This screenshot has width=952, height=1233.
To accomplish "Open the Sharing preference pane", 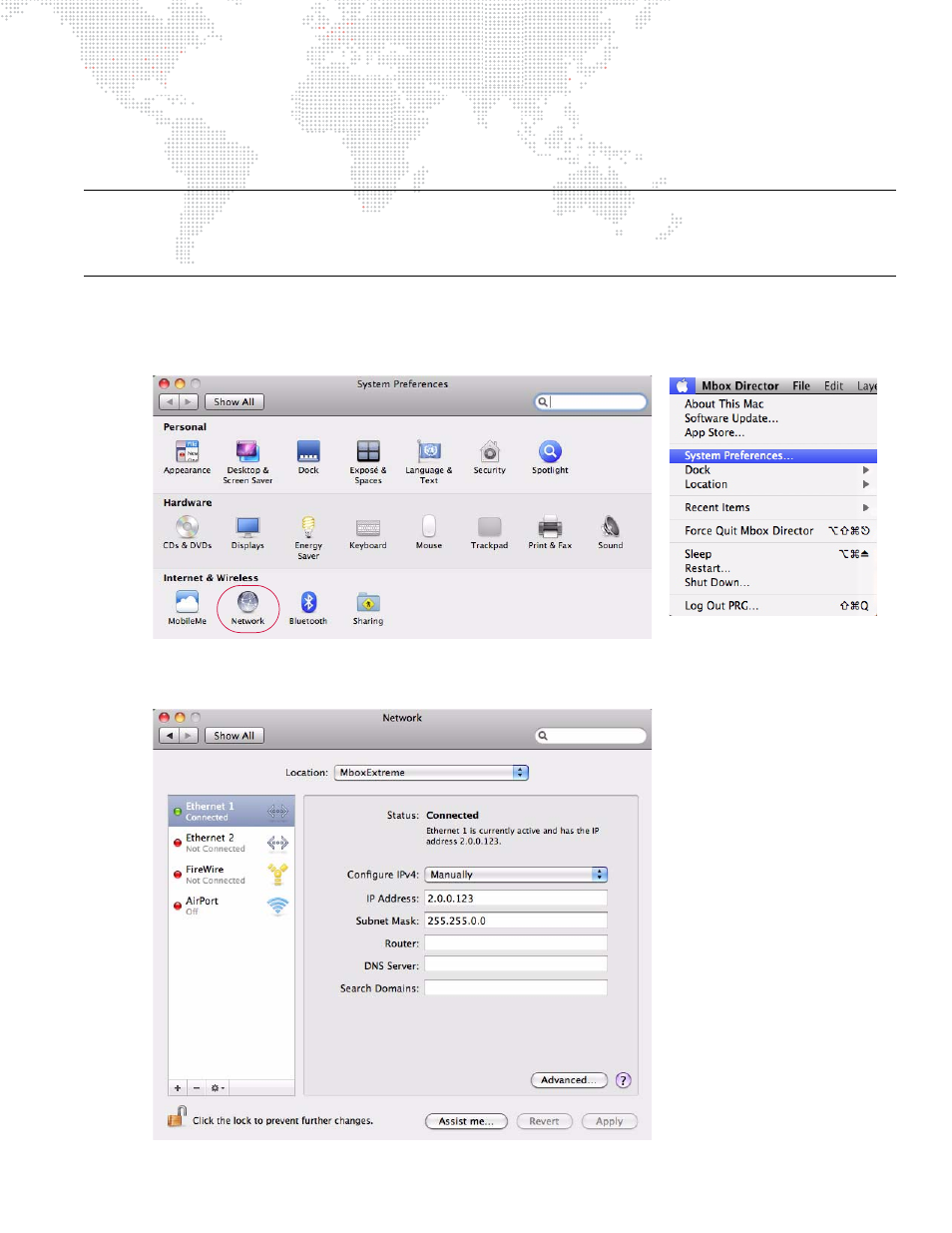I will [368, 608].
